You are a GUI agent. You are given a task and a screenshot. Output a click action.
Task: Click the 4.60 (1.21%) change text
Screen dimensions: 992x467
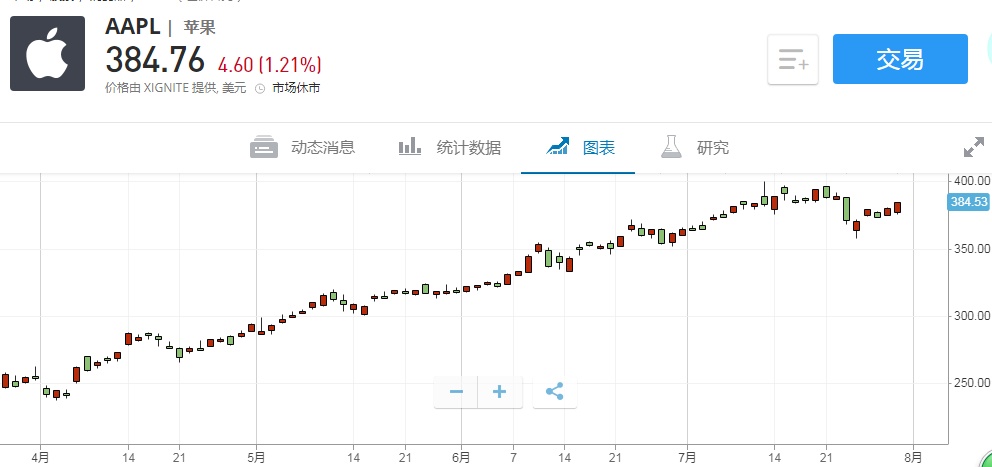tap(270, 65)
